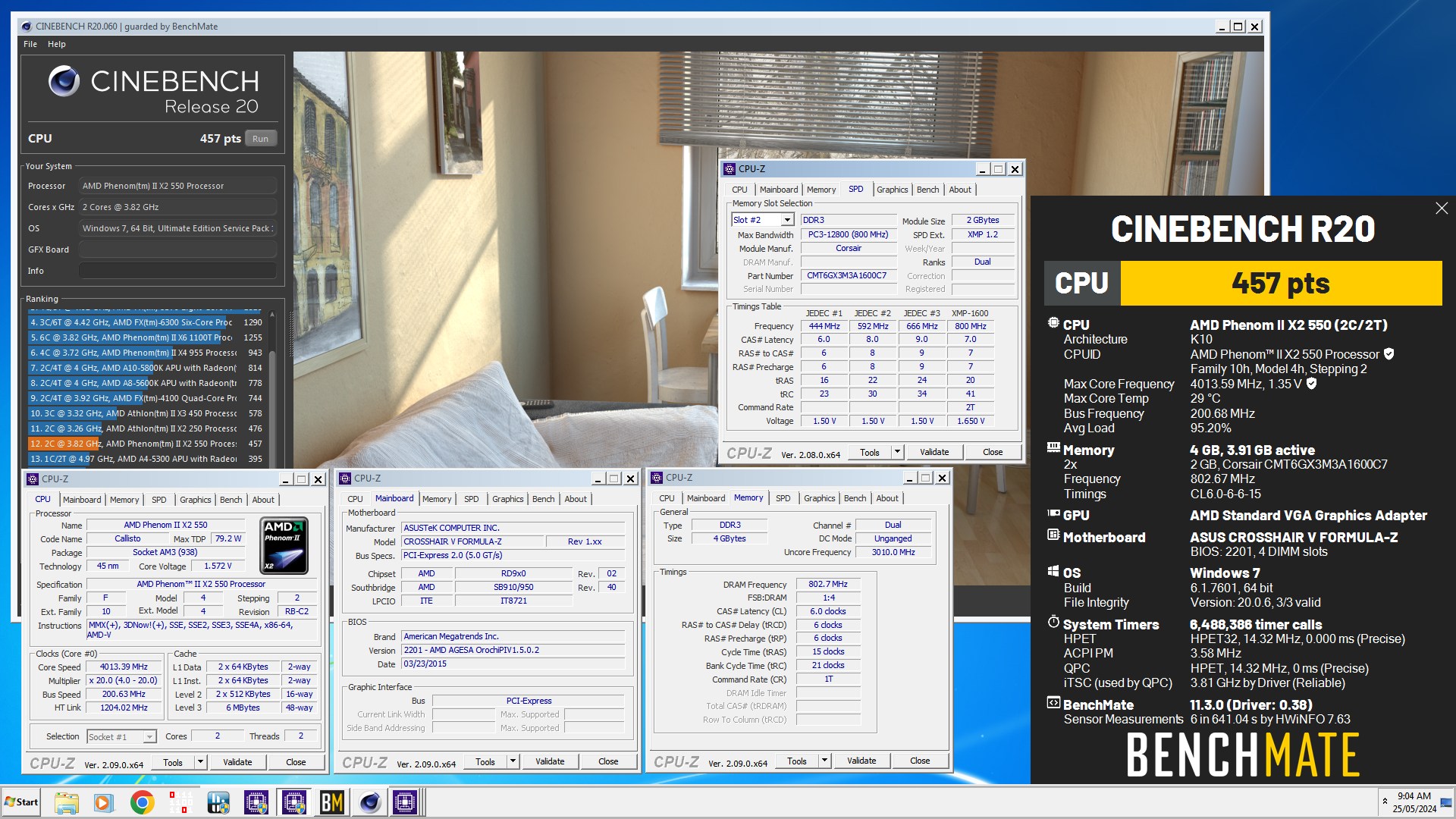
Task: Click Validate in the SPD CPU-Z window
Action: pos(934,452)
